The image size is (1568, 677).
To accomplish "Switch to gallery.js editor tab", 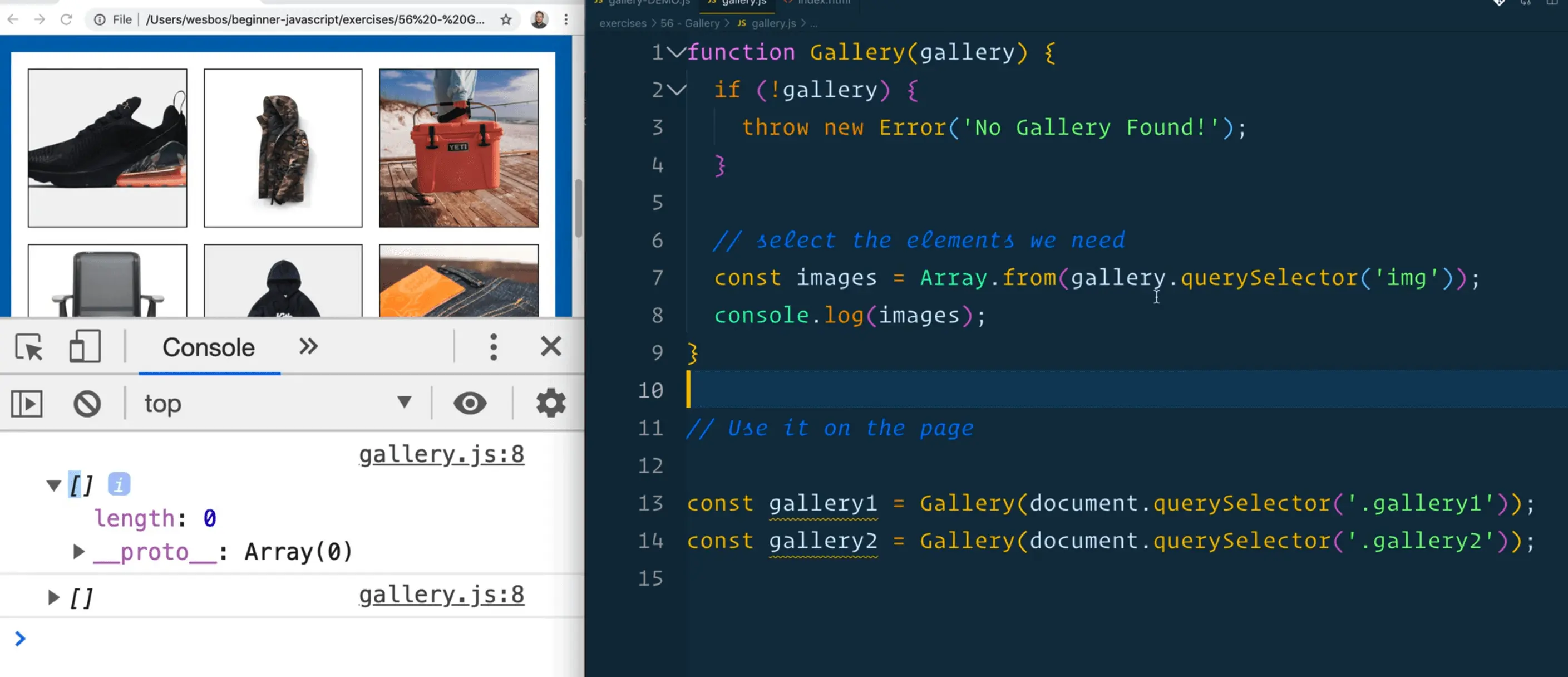I will click(743, 2).
